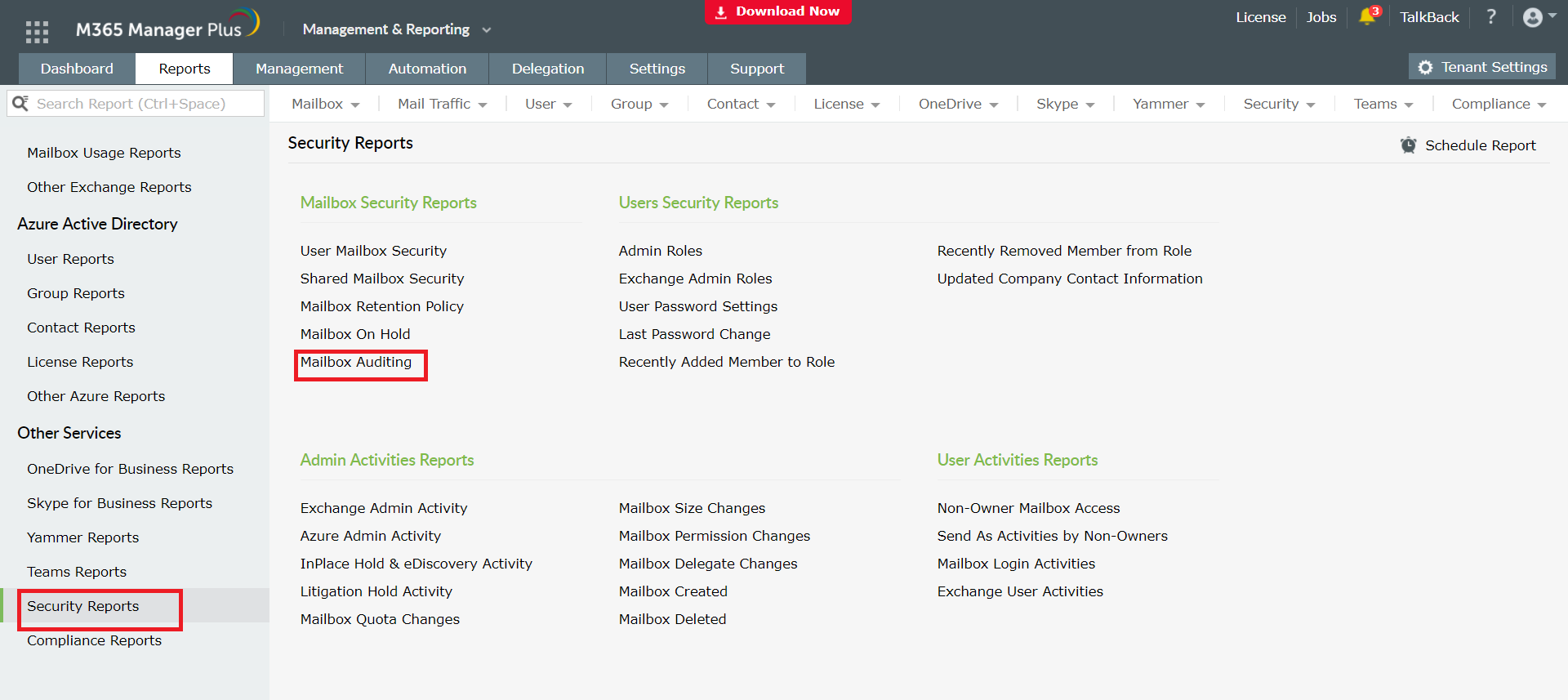This screenshot has height=700, width=1568.
Task: Click the TalkBack link
Action: pyautogui.click(x=1429, y=17)
